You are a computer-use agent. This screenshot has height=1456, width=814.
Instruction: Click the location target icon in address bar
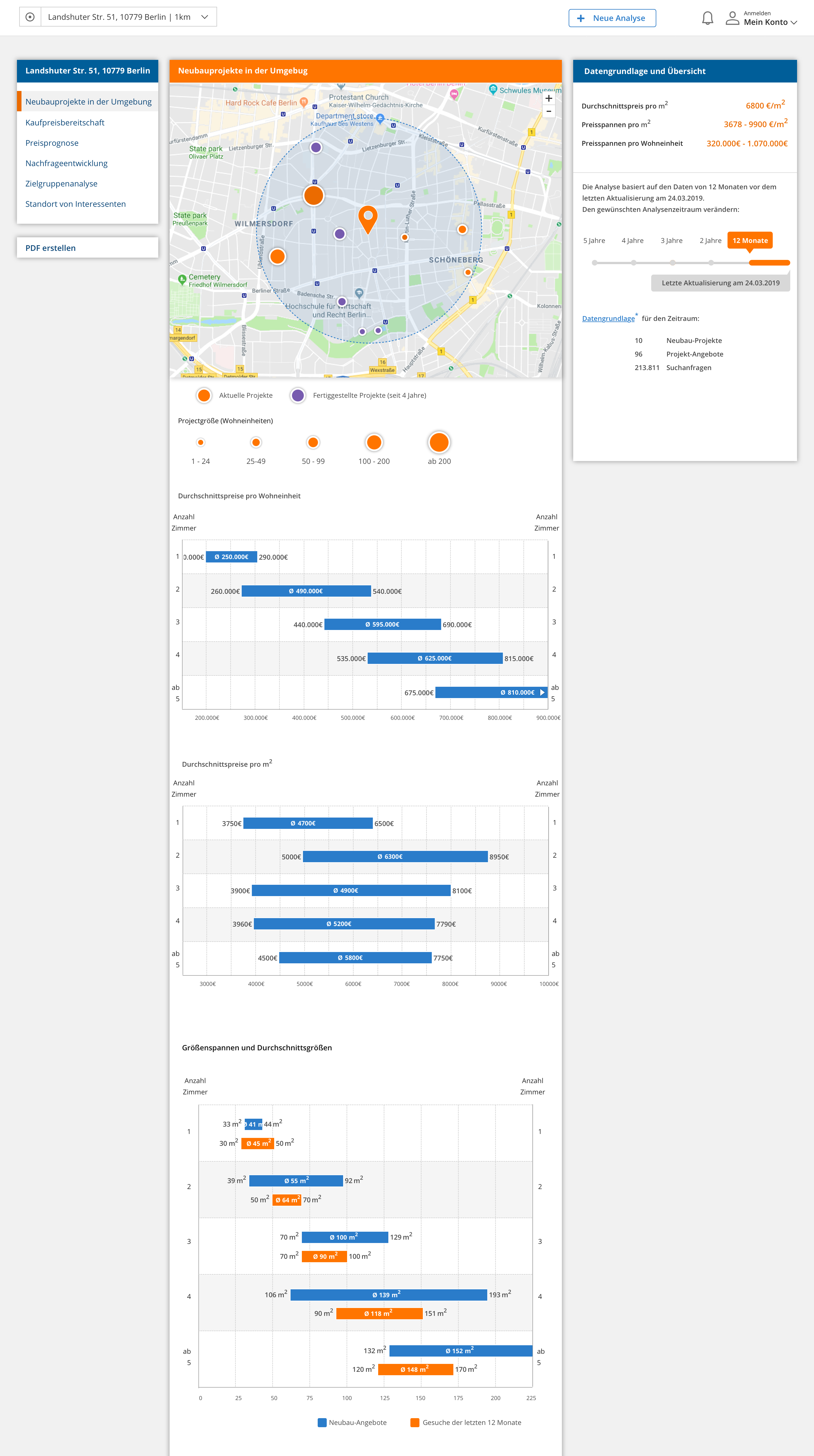point(30,17)
